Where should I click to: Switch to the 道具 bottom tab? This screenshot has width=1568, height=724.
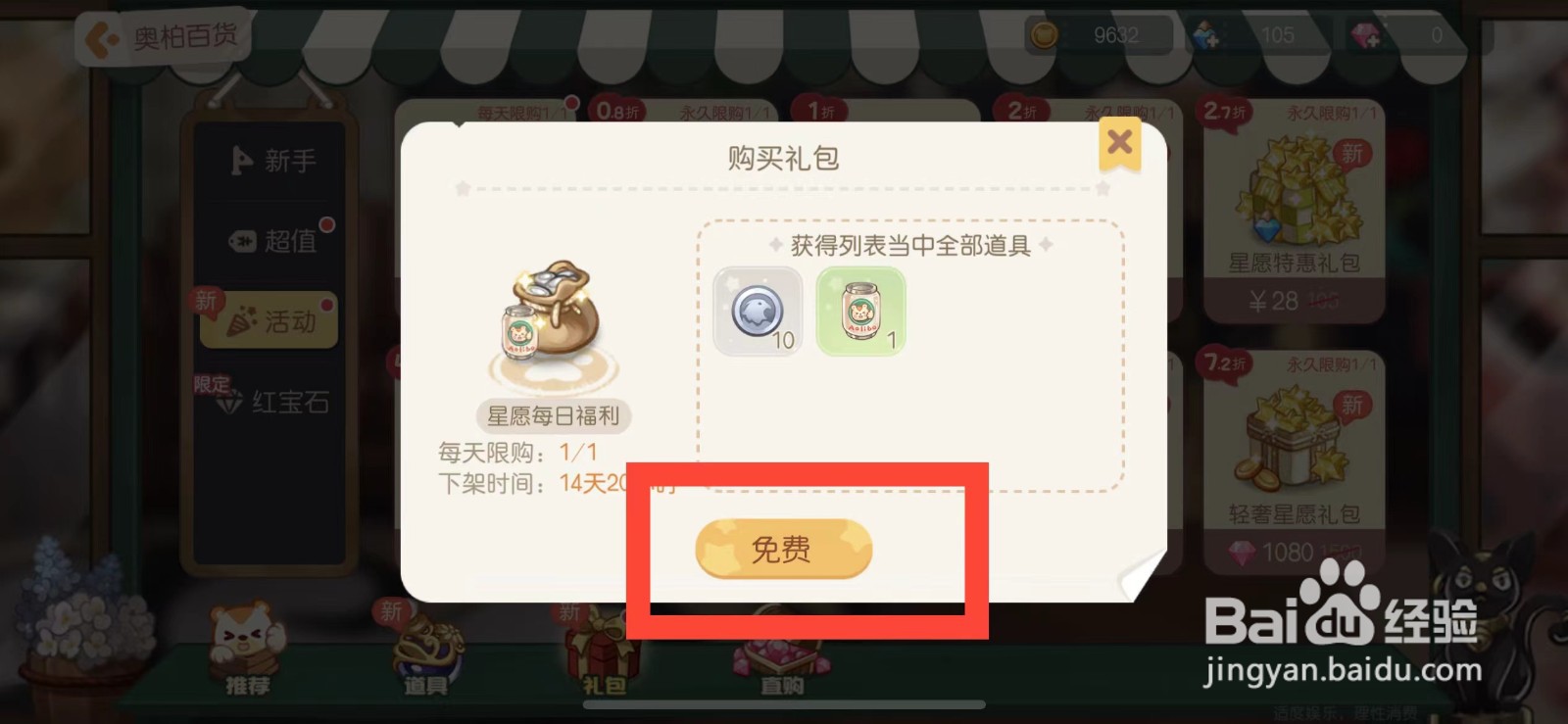tap(425, 651)
